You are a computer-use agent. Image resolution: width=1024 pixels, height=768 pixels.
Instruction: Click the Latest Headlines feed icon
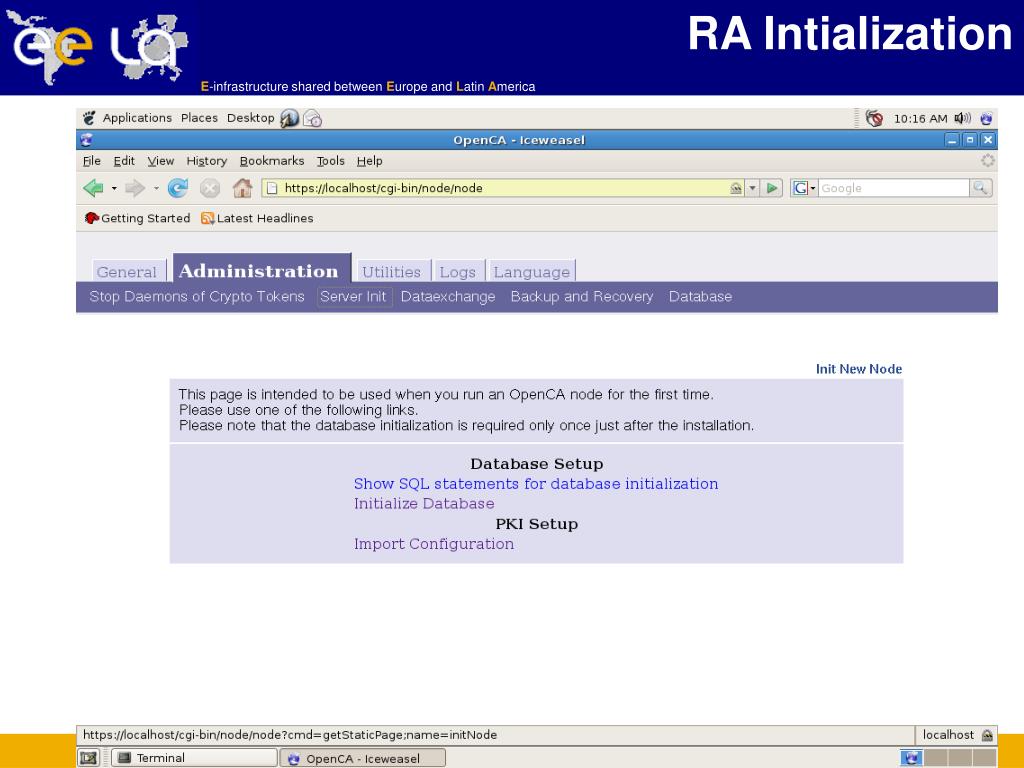208,218
